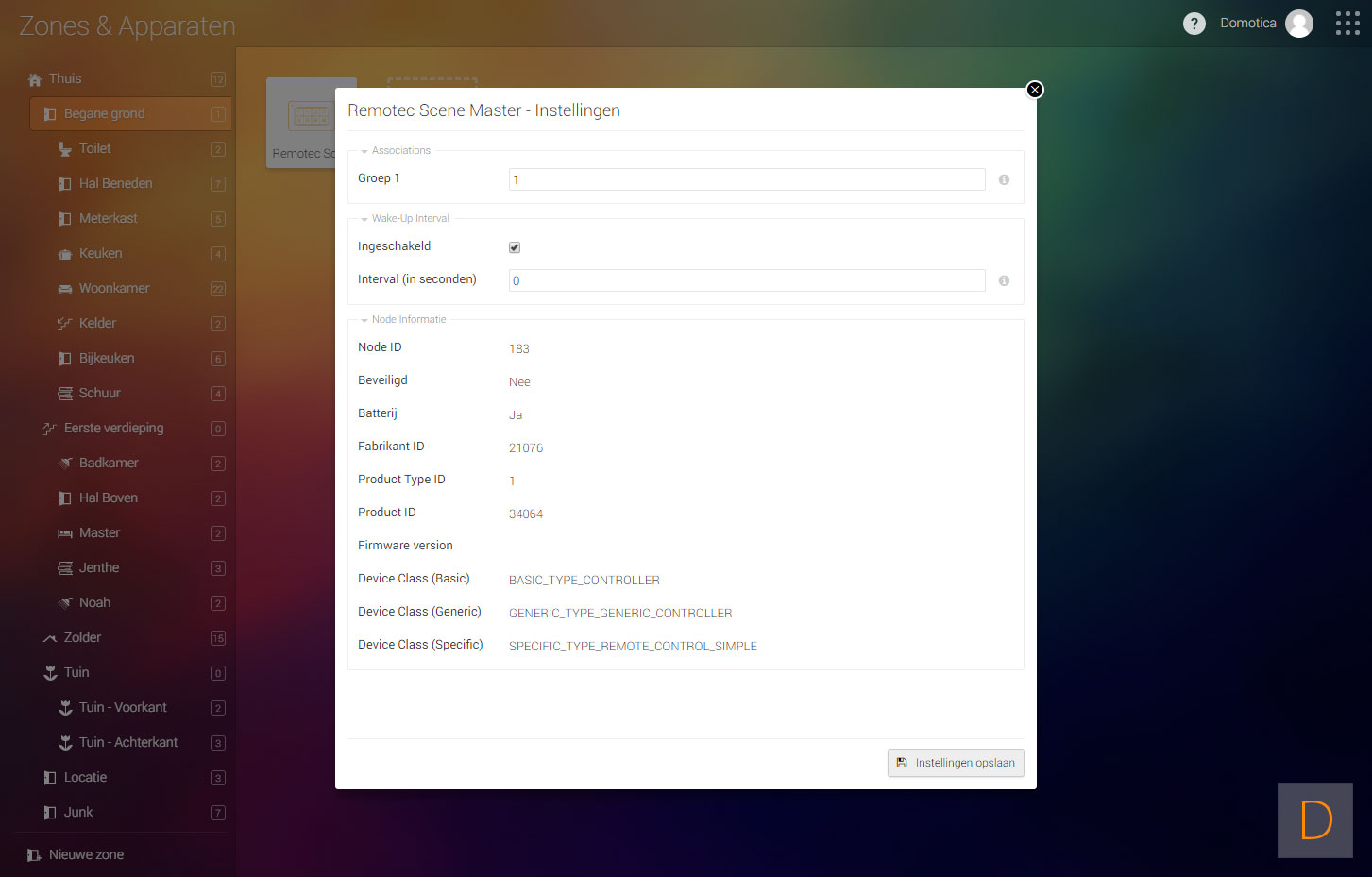The image size is (1372, 877).
Task: Click the Tuin plant icon
Action: (x=50, y=673)
